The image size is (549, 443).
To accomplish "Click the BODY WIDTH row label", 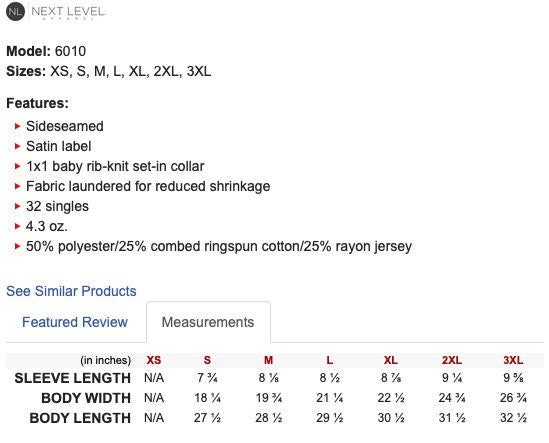I will [x=86, y=398].
